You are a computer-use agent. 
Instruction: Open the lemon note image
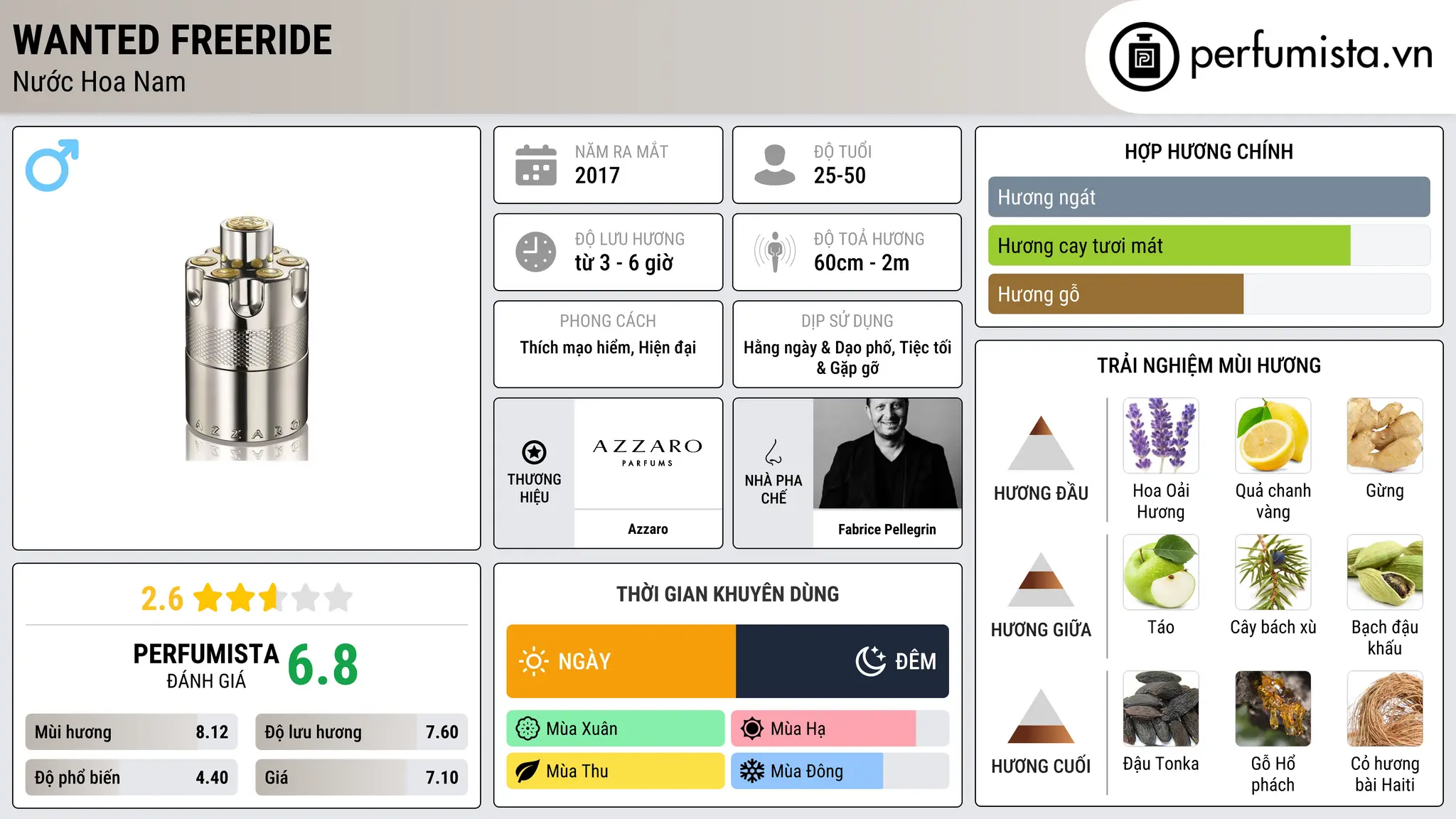point(1273,436)
